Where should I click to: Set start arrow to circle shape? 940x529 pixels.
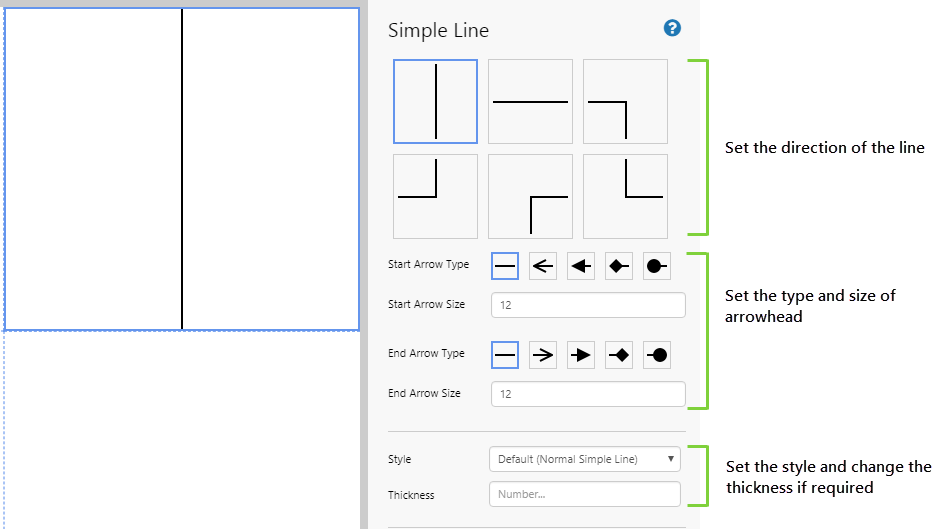[657, 266]
